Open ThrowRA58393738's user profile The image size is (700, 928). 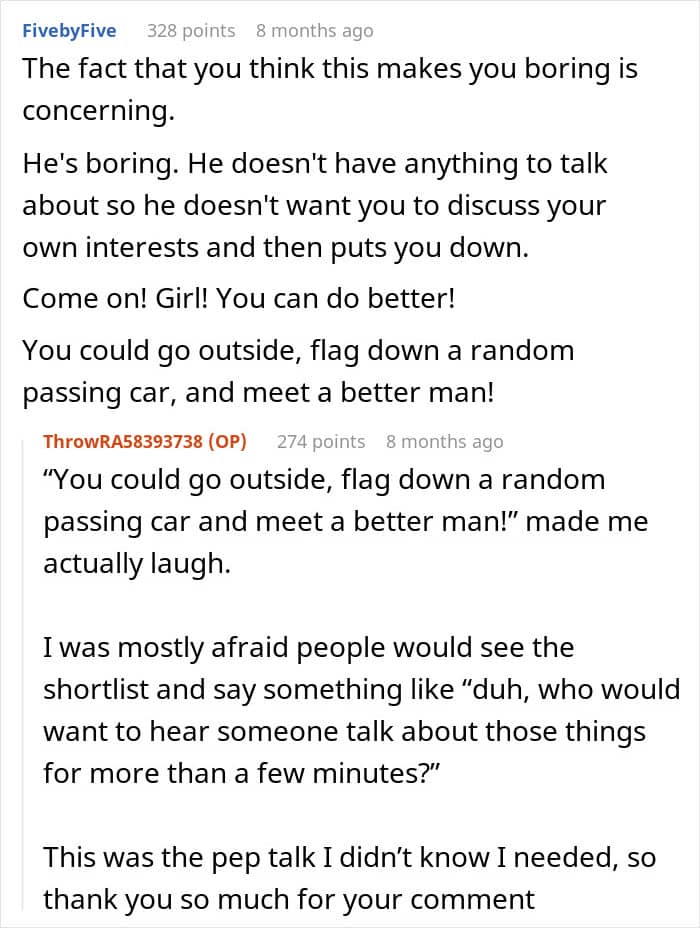[x=122, y=442]
